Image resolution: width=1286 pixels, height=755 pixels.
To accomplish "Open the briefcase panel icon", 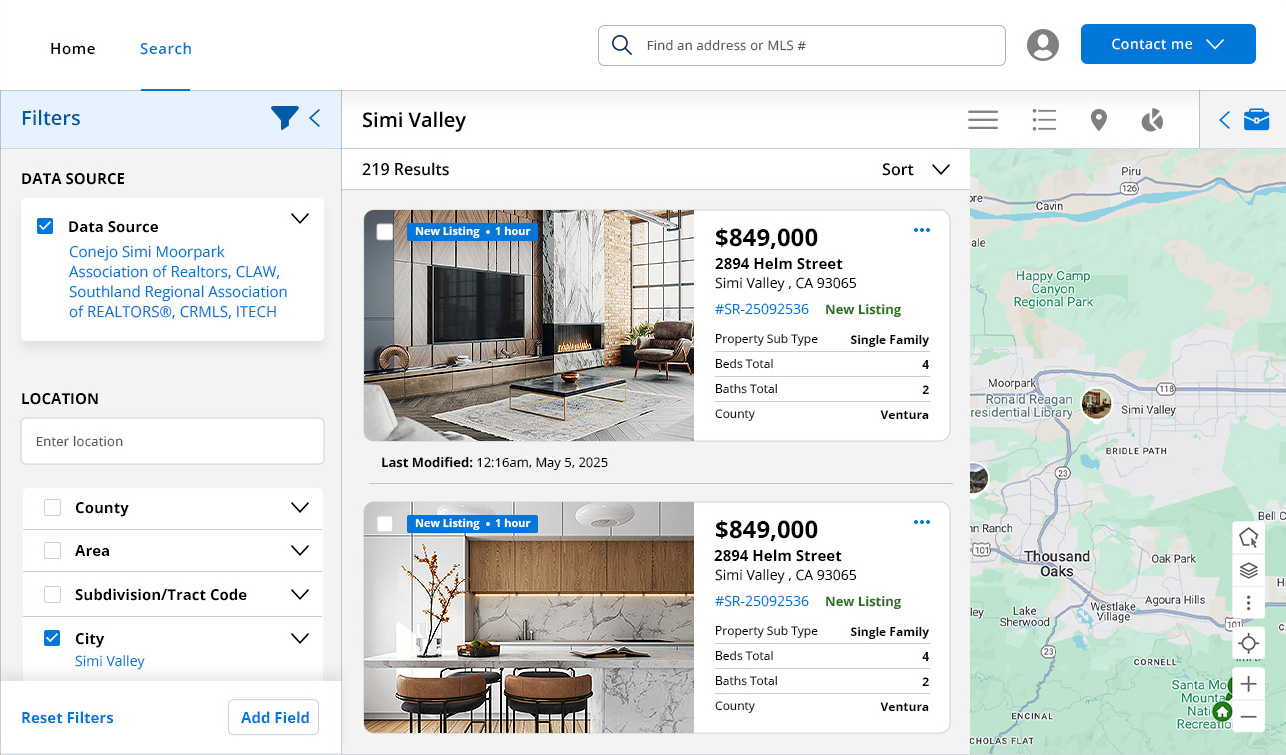I will (1256, 120).
